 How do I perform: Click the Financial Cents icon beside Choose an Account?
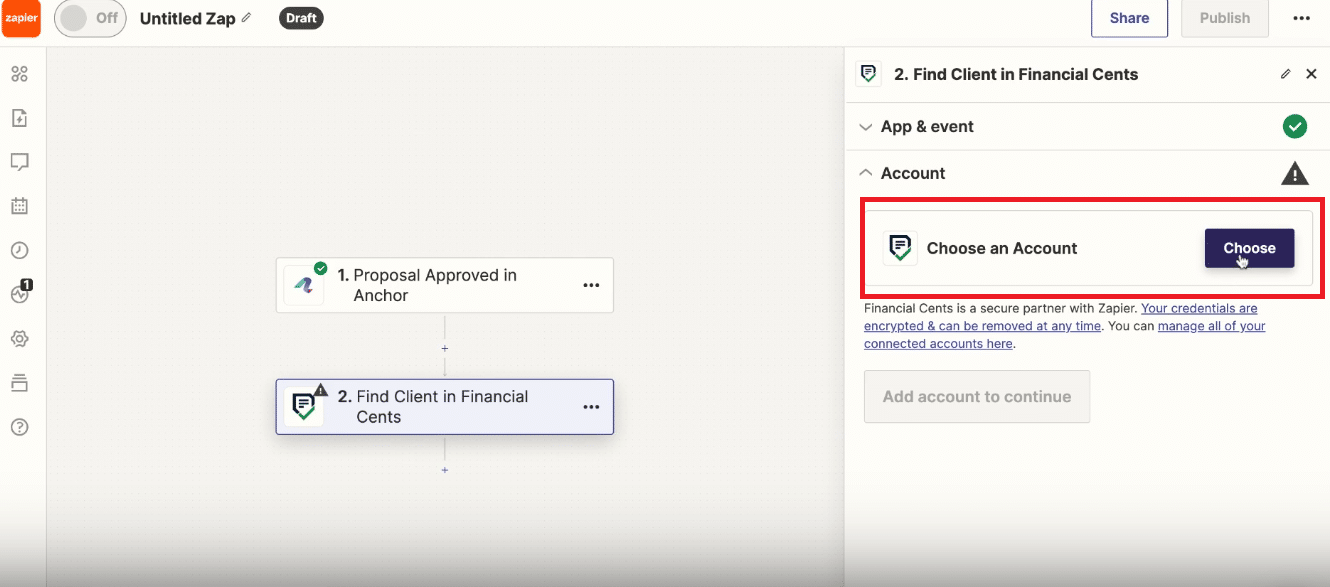pos(900,248)
